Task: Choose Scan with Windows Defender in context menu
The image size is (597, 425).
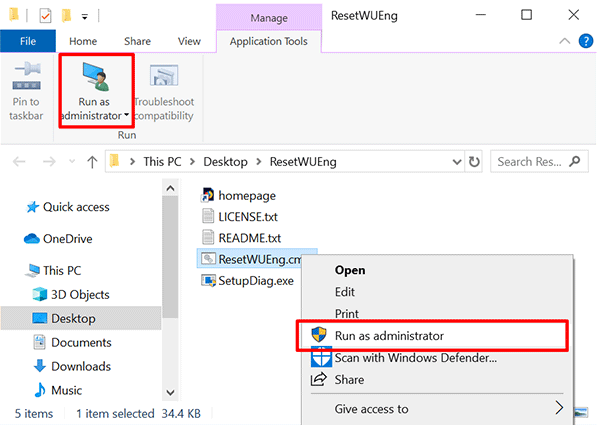Action: pos(437,358)
